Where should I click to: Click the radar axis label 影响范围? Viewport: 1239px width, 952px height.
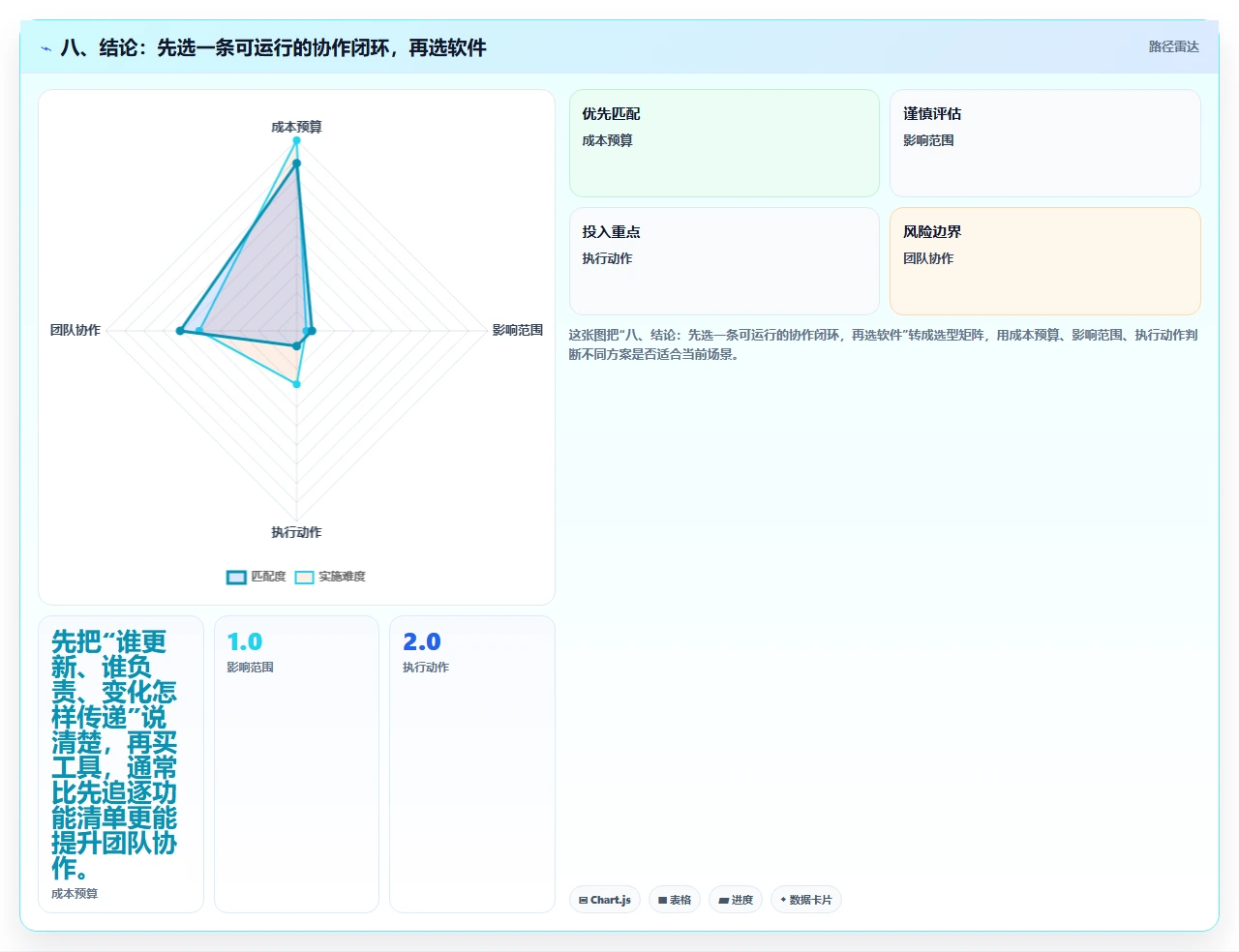tap(517, 330)
